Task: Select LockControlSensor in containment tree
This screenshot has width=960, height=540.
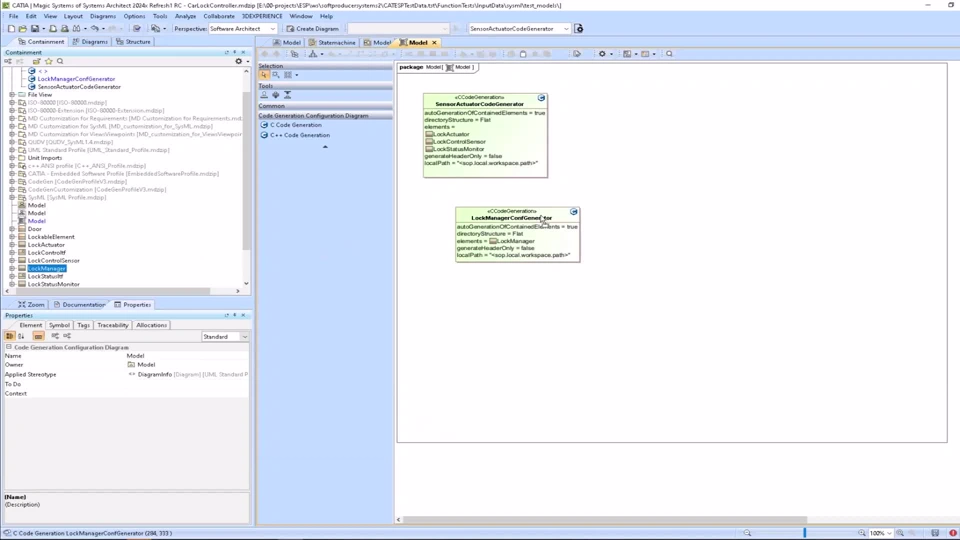Action: pos(53,260)
